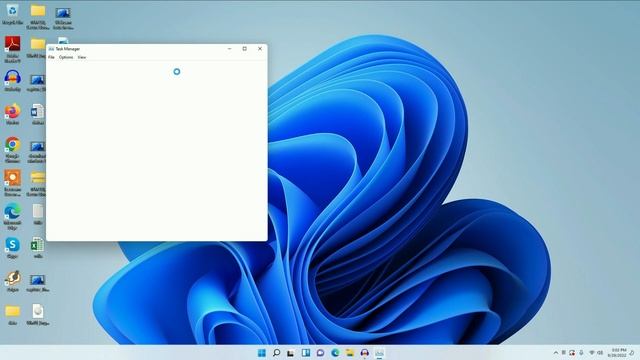Open the File menu in Task Manager
Viewport: 640px width, 360px height.
pyautogui.click(x=51, y=57)
